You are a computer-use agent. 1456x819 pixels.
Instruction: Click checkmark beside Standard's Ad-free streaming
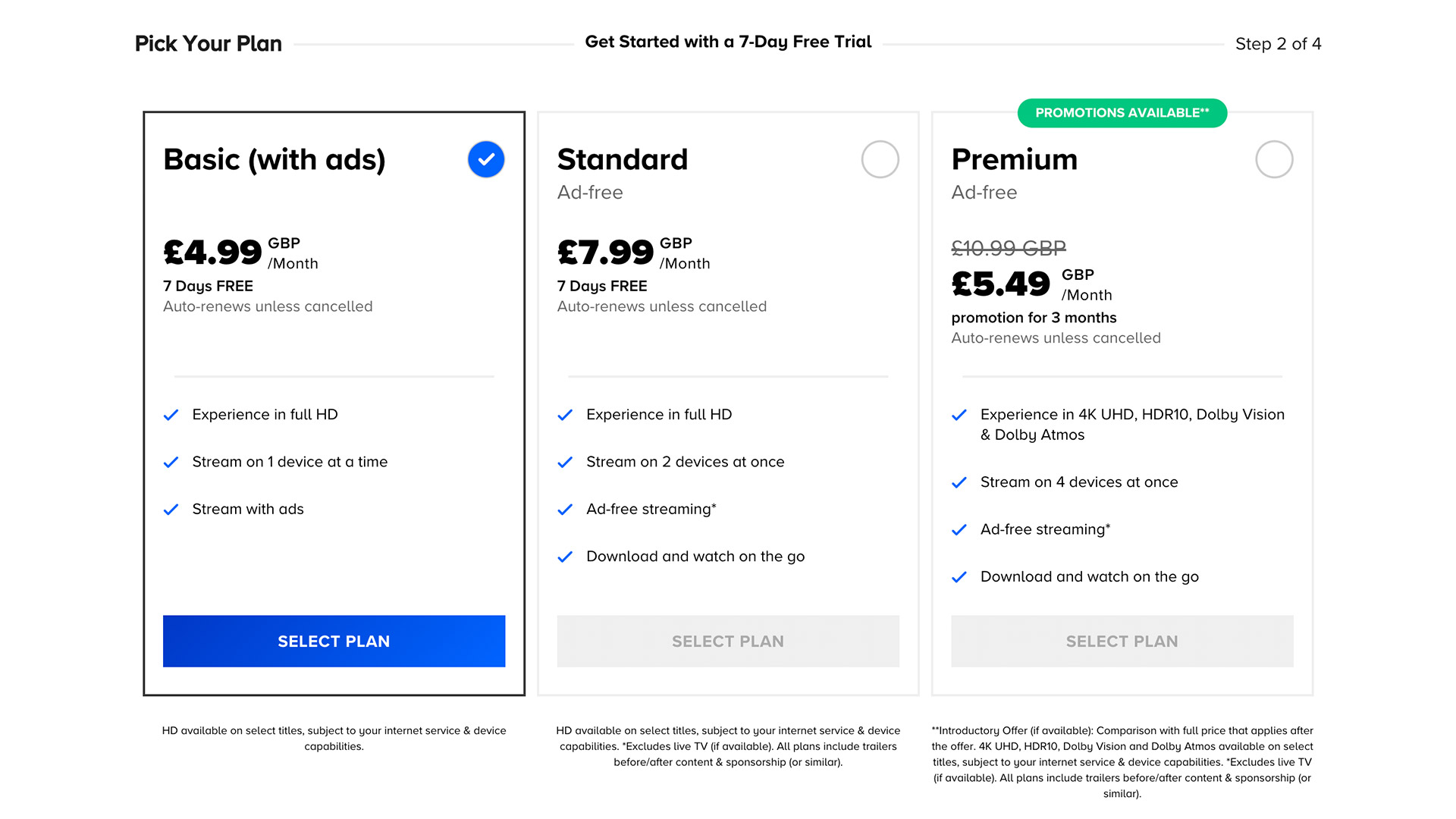coord(565,510)
